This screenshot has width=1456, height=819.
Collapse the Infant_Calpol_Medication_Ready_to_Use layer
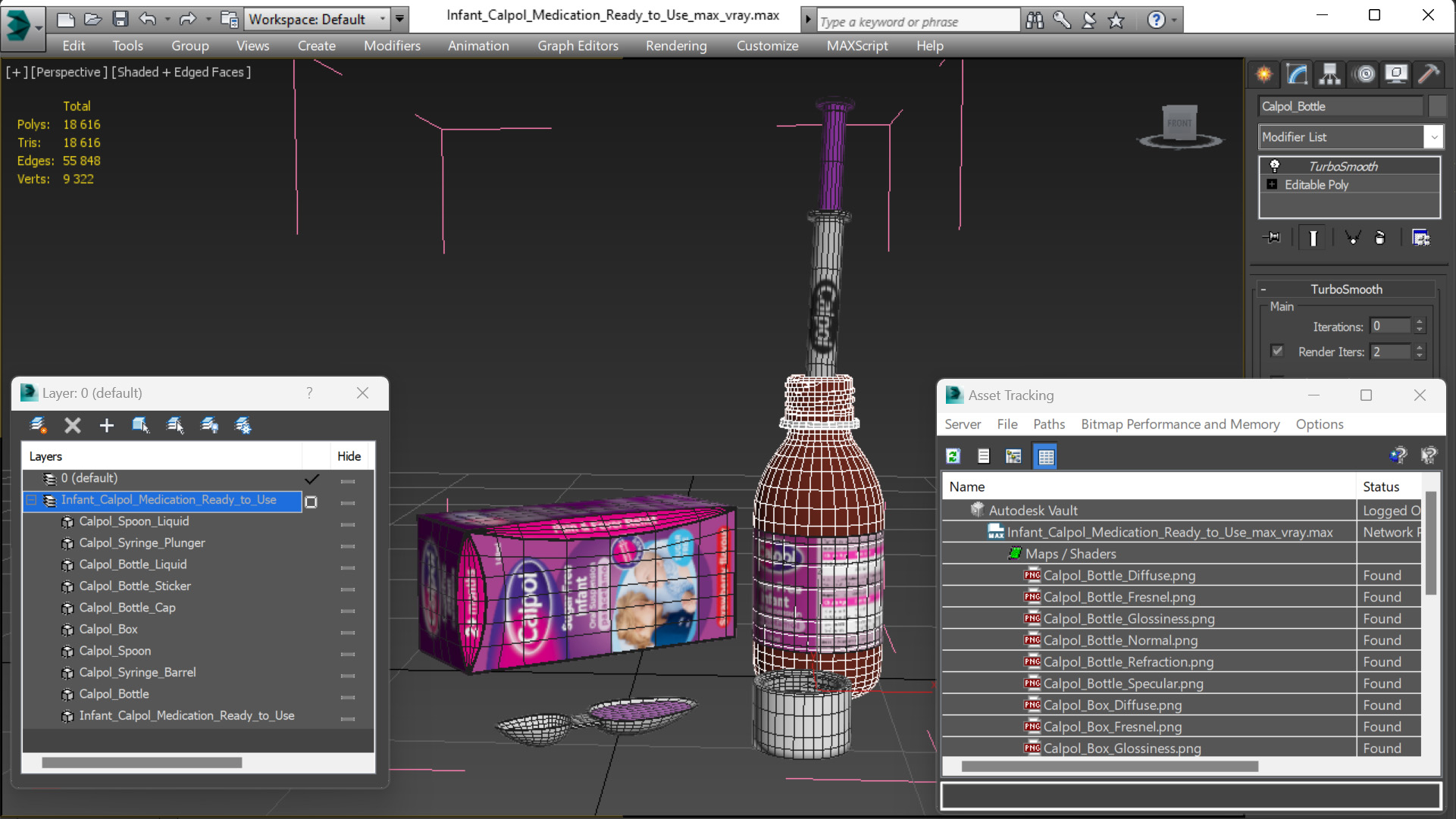[31, 500]
